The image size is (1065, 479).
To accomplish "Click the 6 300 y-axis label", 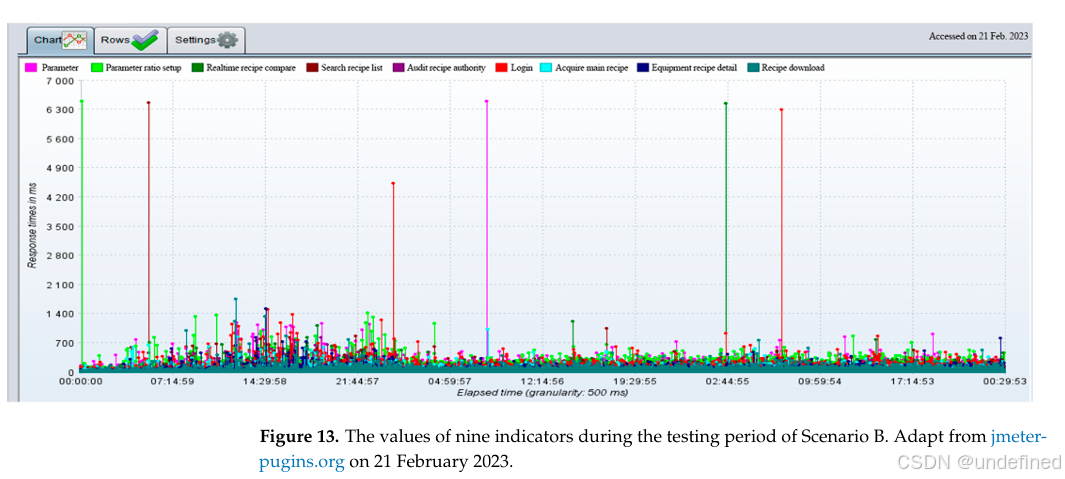I will point(60,110).
